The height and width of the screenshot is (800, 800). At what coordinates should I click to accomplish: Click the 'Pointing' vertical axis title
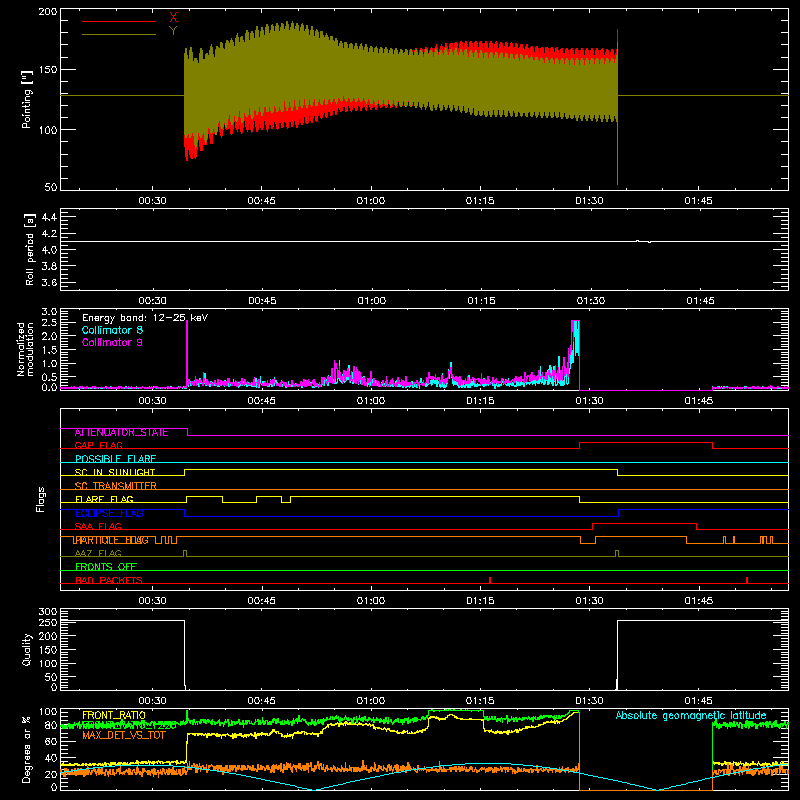coord(27,99)
